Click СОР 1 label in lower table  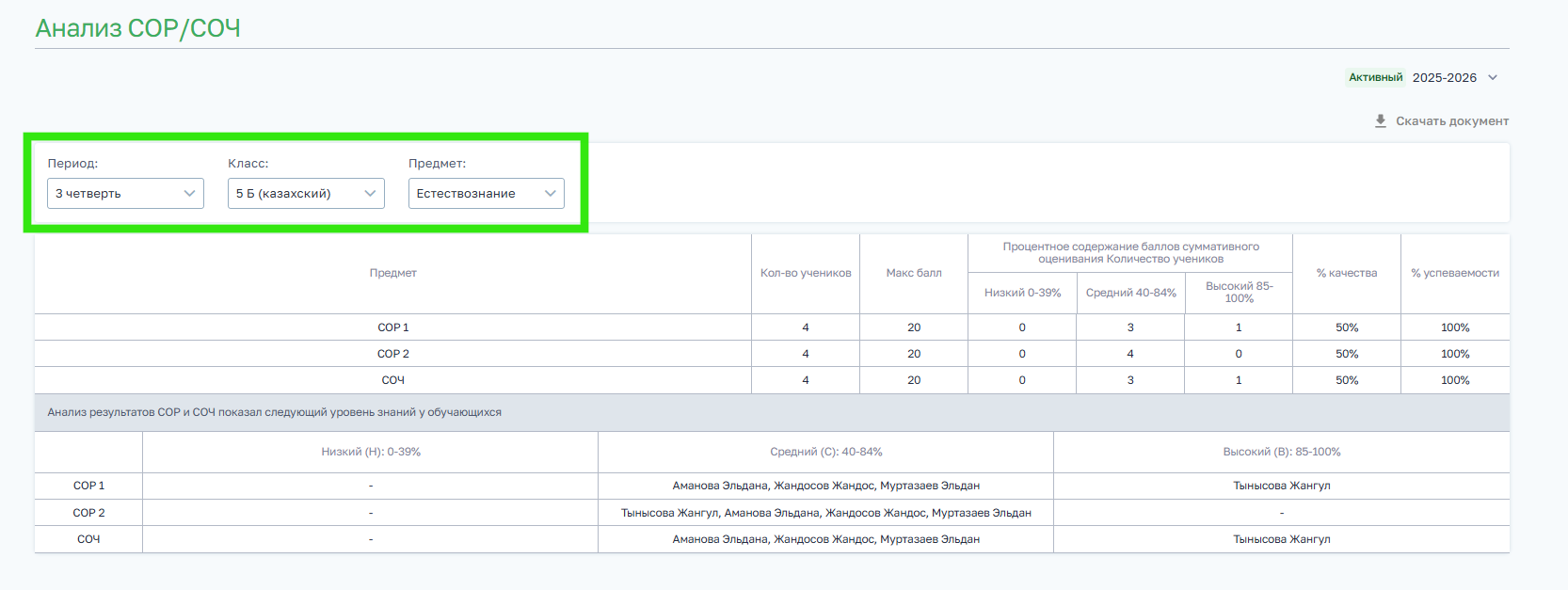88,486
